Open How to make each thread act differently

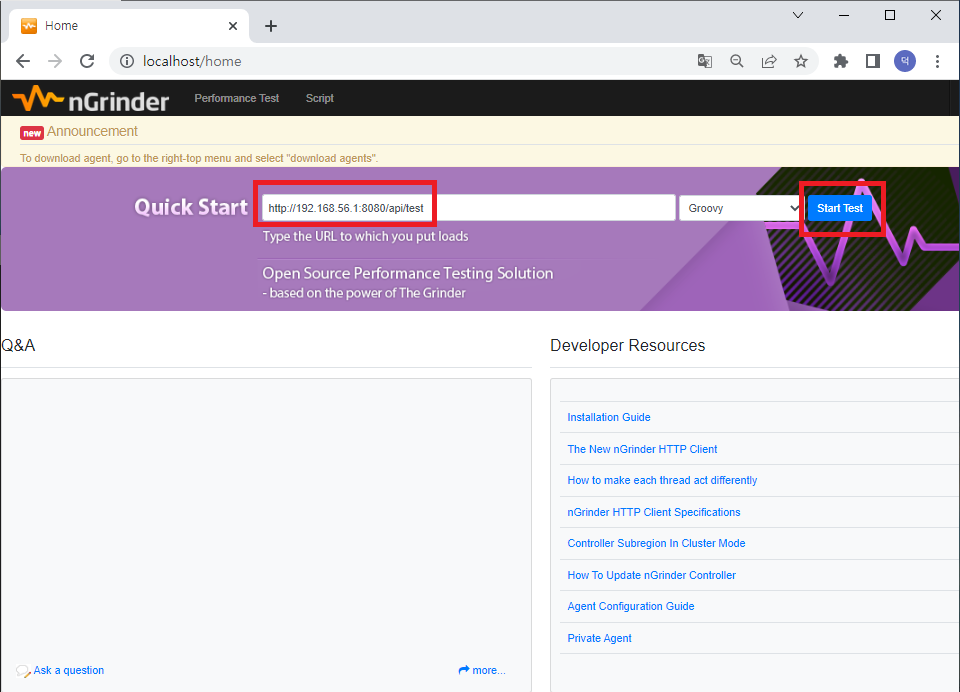click(x=662, y=480)
